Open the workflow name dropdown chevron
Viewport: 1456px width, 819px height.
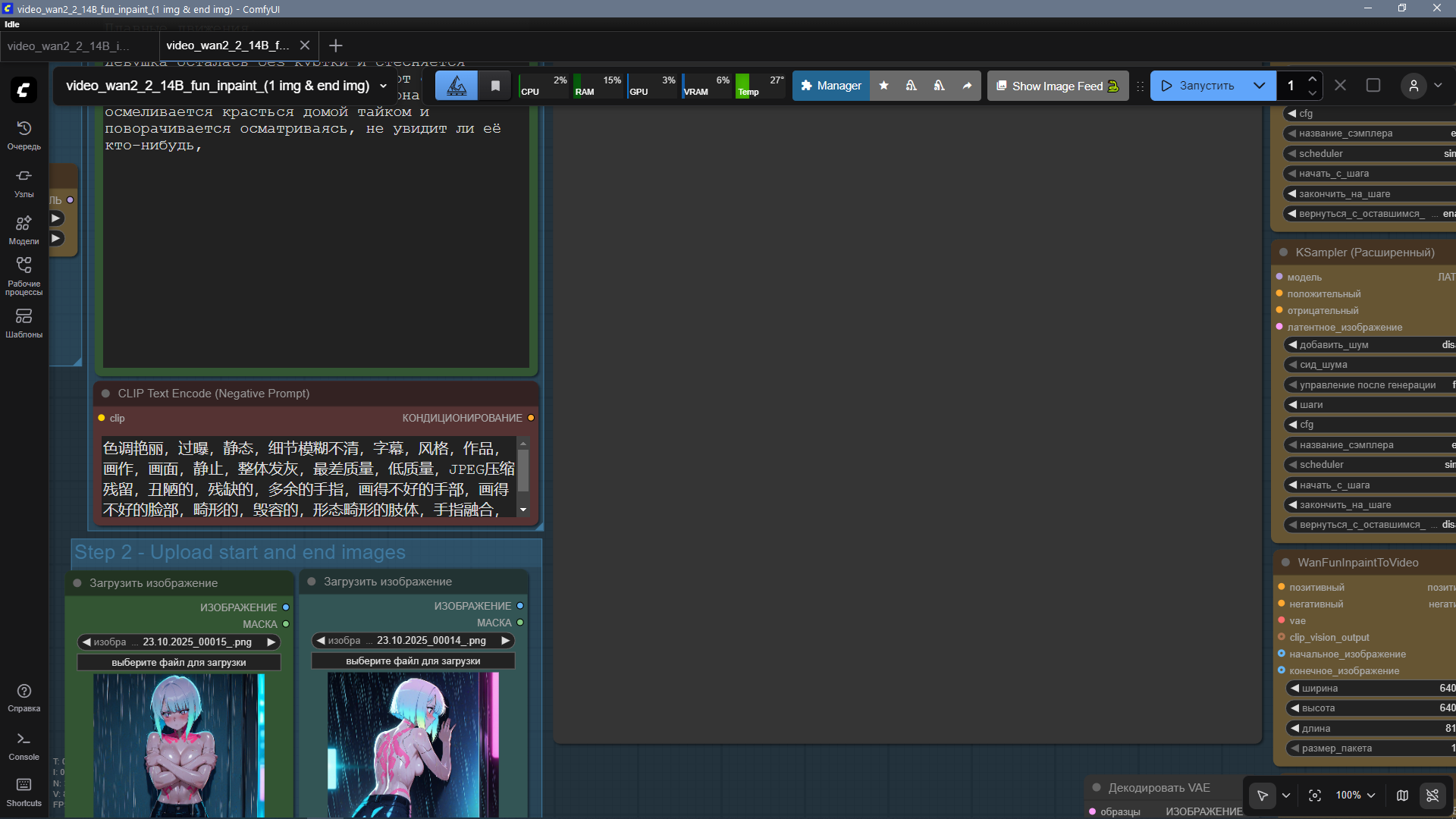coord(383,86)
